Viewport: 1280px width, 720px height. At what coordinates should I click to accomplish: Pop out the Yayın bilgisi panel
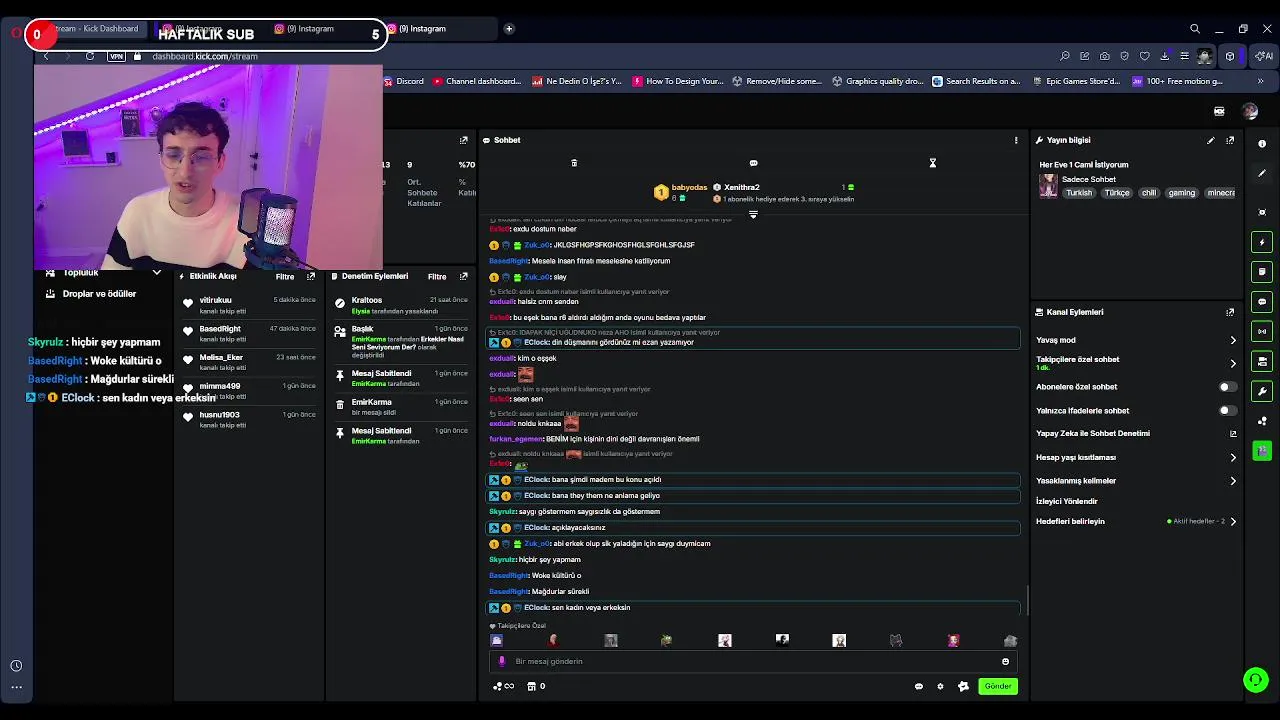click(x=1230, y=140)
